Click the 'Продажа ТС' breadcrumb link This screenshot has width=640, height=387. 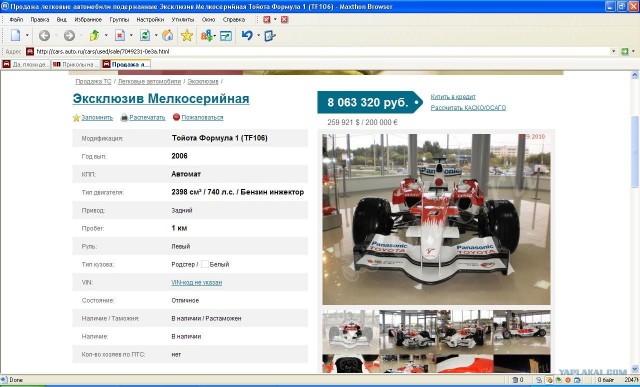[93, 82]
